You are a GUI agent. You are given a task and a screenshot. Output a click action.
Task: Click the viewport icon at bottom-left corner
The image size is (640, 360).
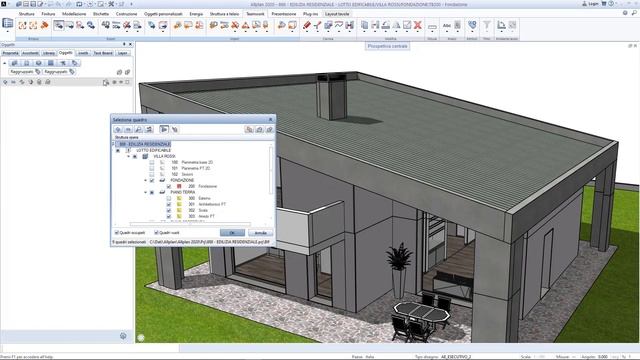point(141,338)
